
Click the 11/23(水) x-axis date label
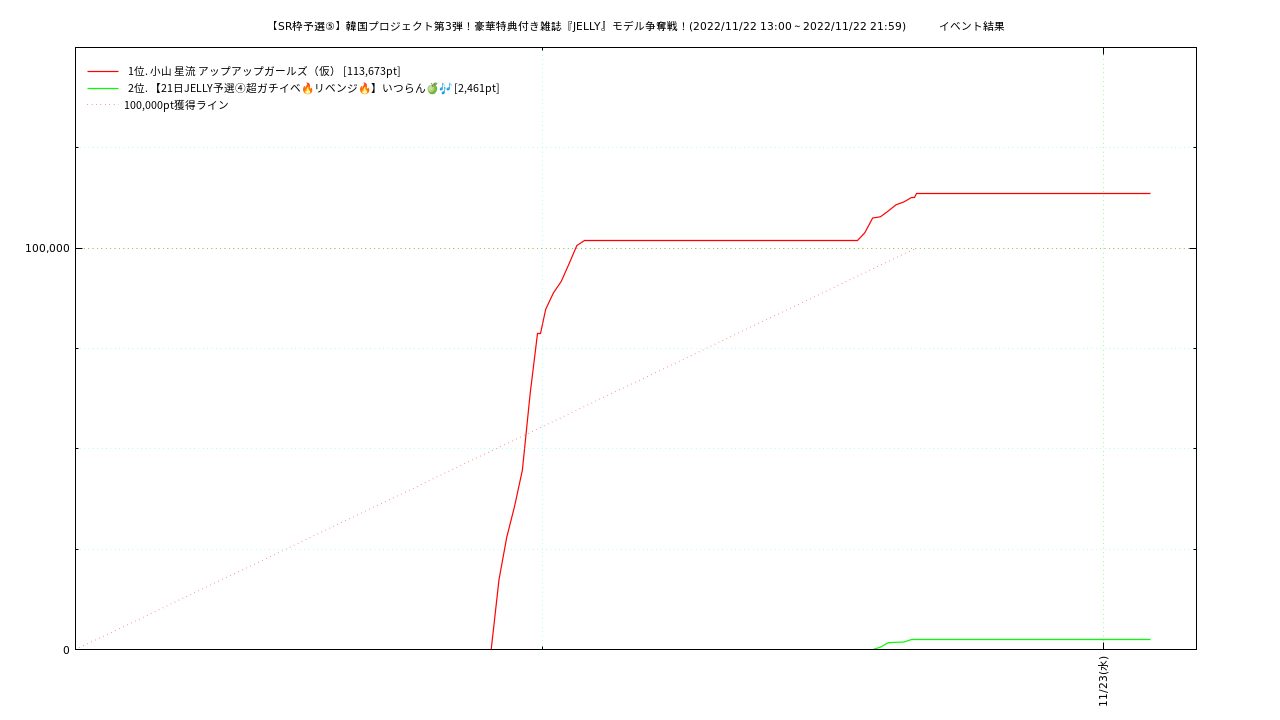[1103, 681]
